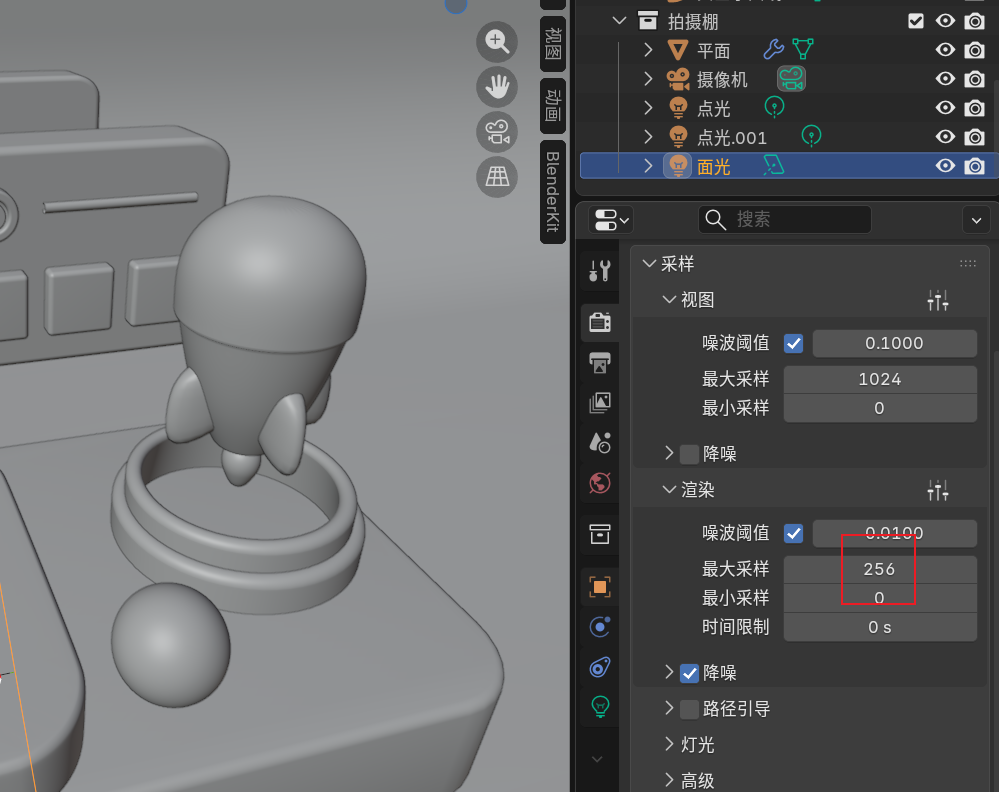Enable the 路径引导 checkbox
Screen dimensions: 999x792
pyautogui.click(x=689, y=709)
